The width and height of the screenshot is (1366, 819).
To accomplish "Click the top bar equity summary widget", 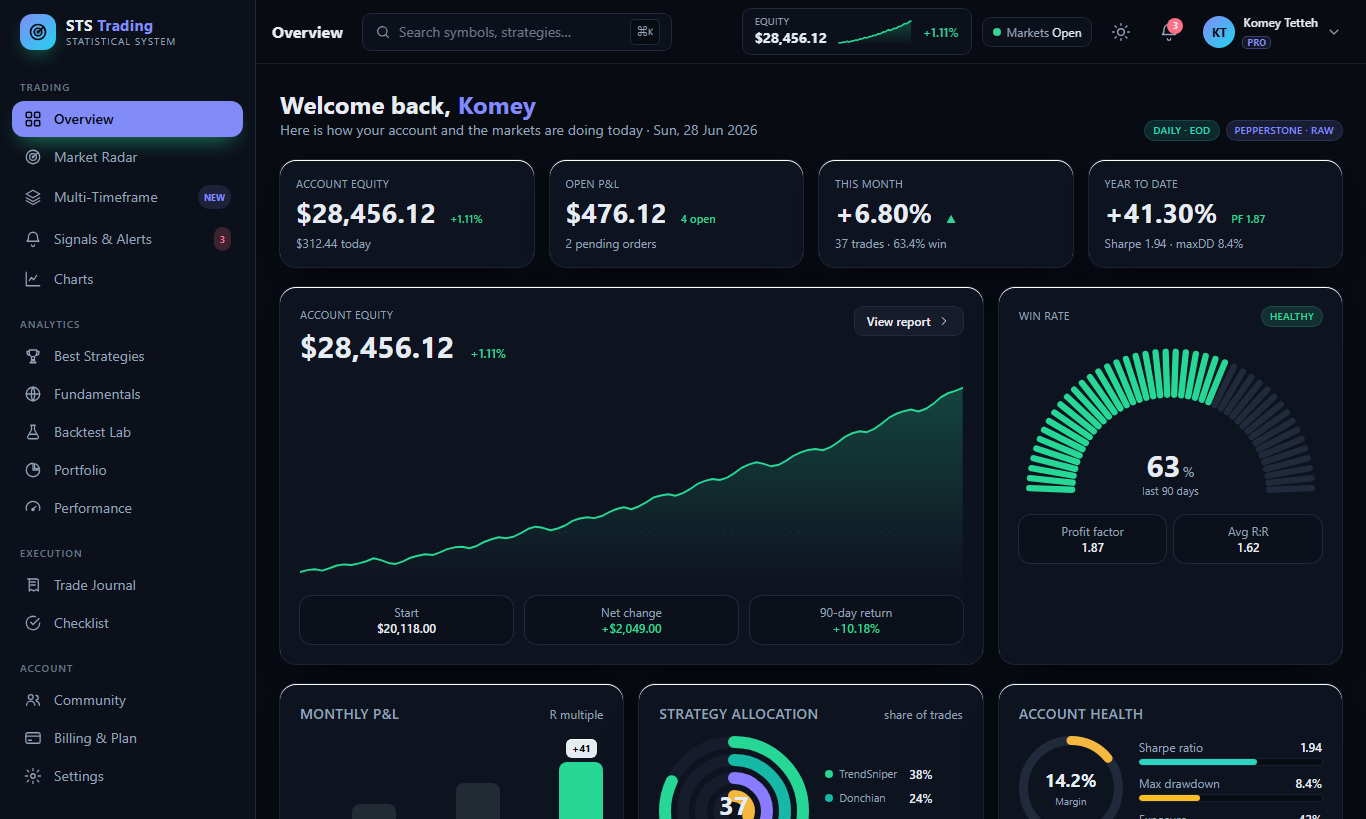I will 857,32.
